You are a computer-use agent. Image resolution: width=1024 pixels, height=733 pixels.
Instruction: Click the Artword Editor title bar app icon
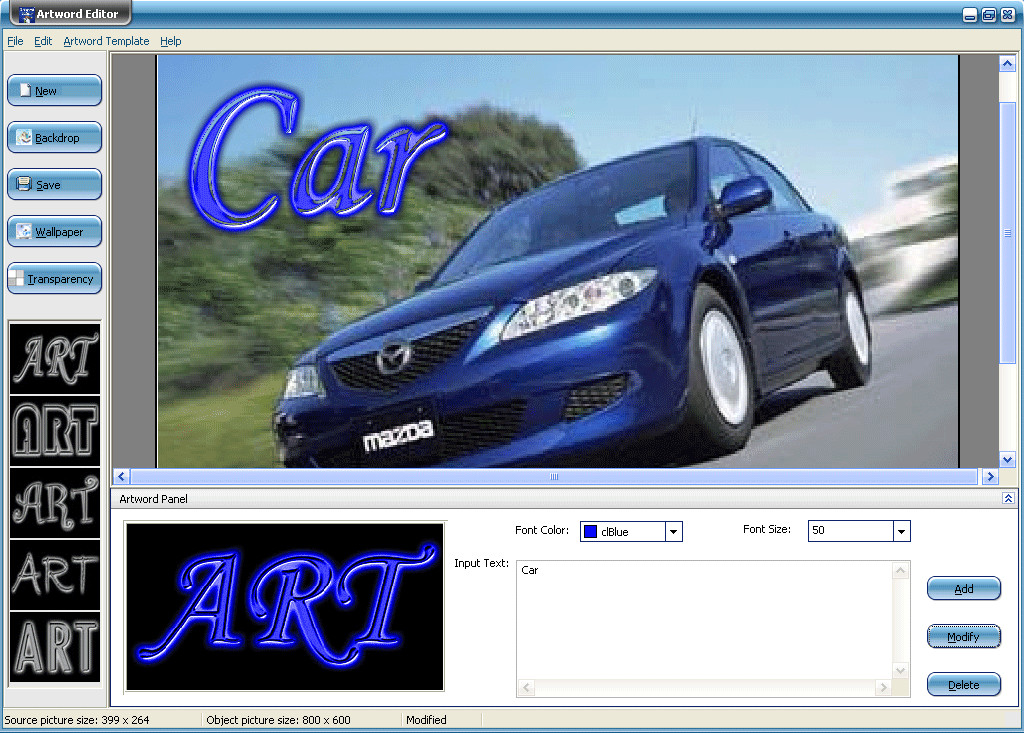pos(26,14)
